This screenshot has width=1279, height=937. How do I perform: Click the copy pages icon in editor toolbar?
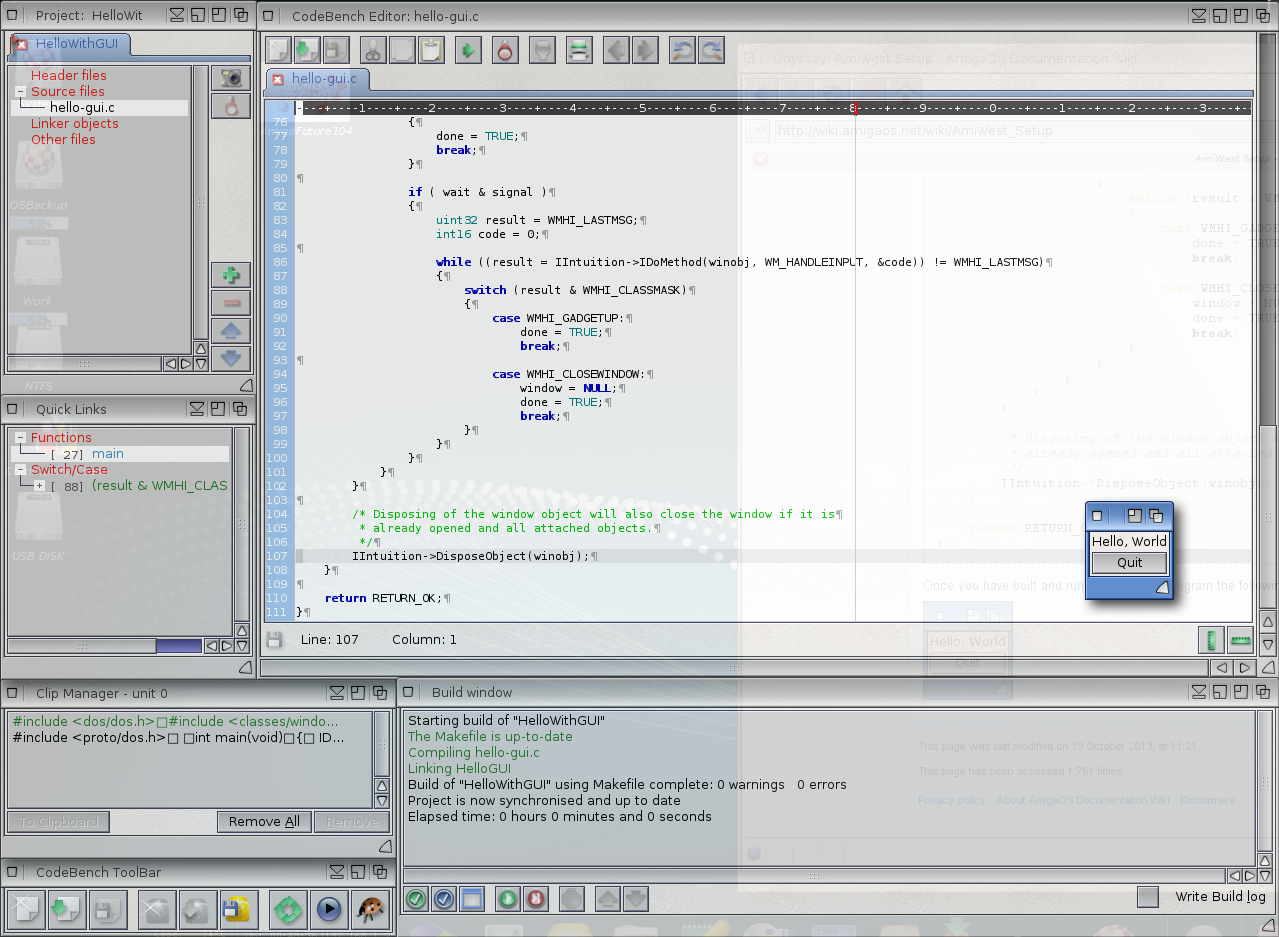point(402,49)
